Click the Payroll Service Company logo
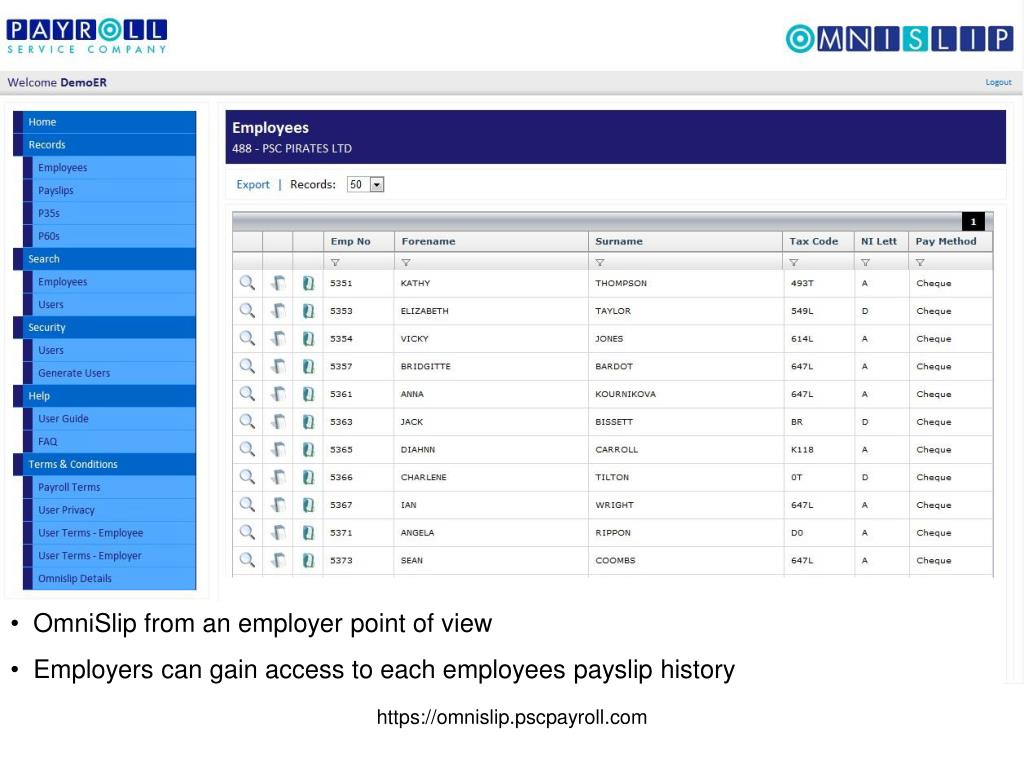Image resolution: width=1024 pixels, height=768 pixels. point(87,37)
